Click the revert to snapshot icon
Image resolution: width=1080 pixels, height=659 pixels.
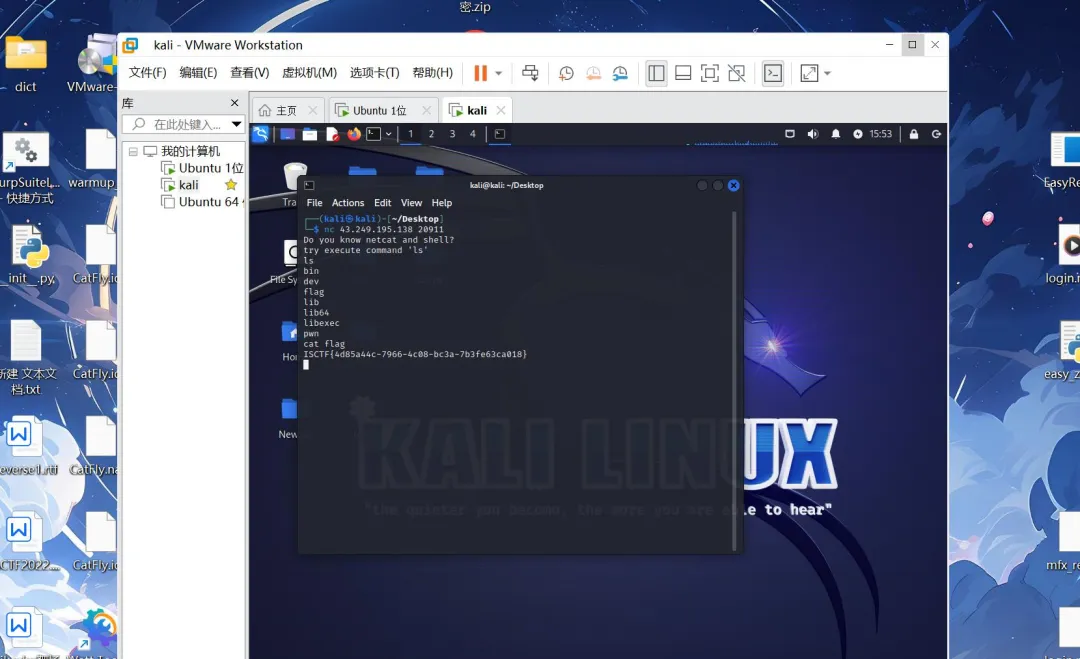(593, 73)
